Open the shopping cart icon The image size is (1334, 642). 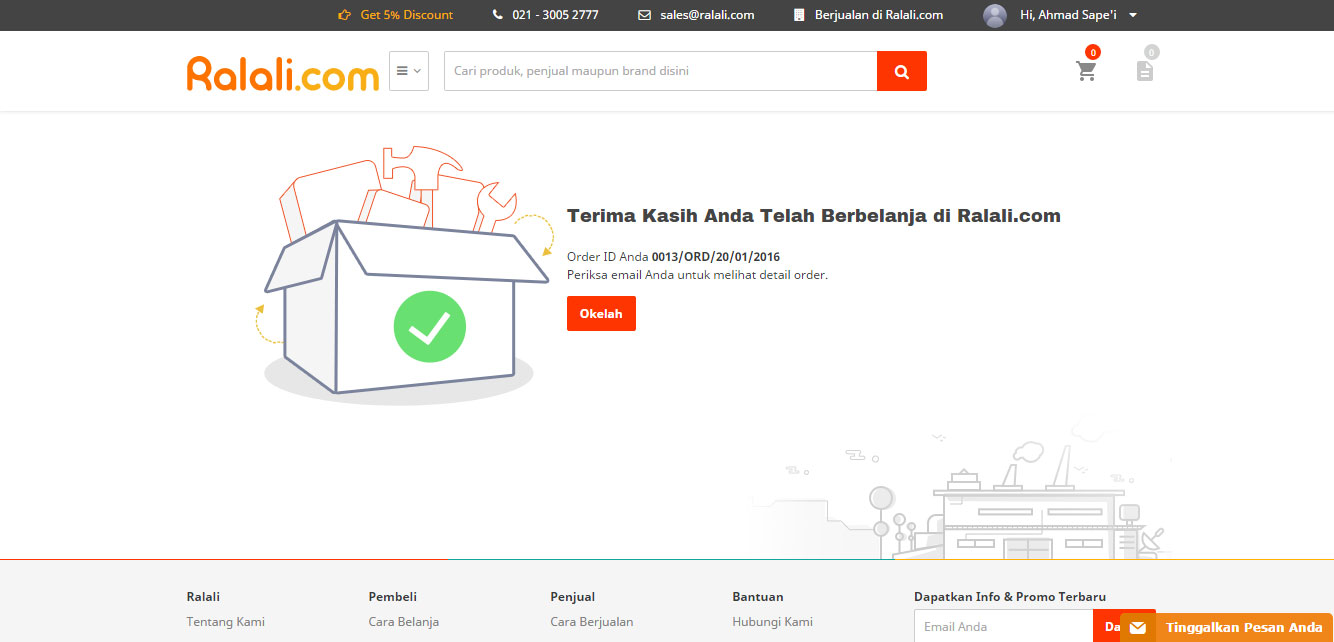pos(1086,68)
